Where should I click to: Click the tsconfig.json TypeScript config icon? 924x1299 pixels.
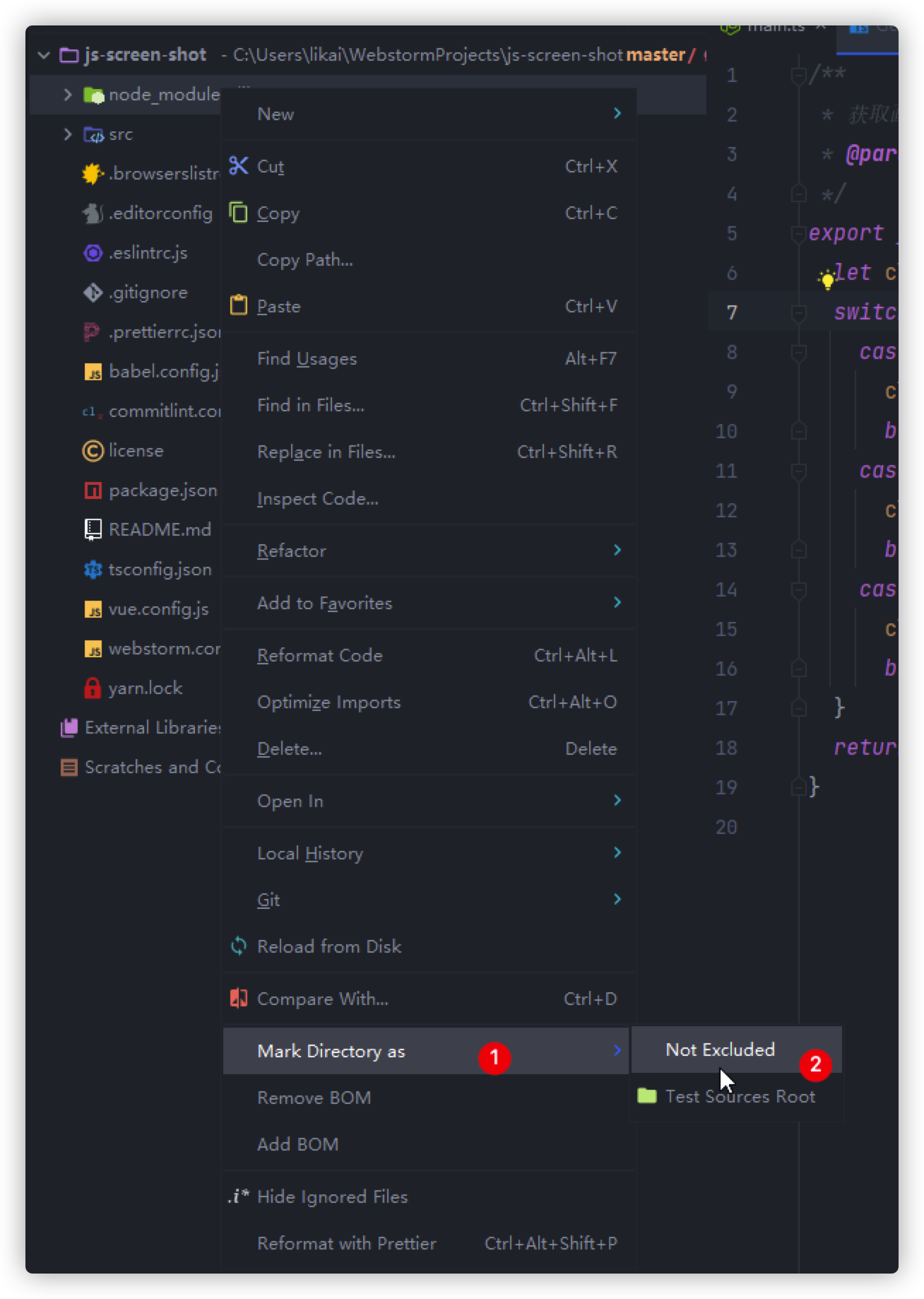(93, 569)
